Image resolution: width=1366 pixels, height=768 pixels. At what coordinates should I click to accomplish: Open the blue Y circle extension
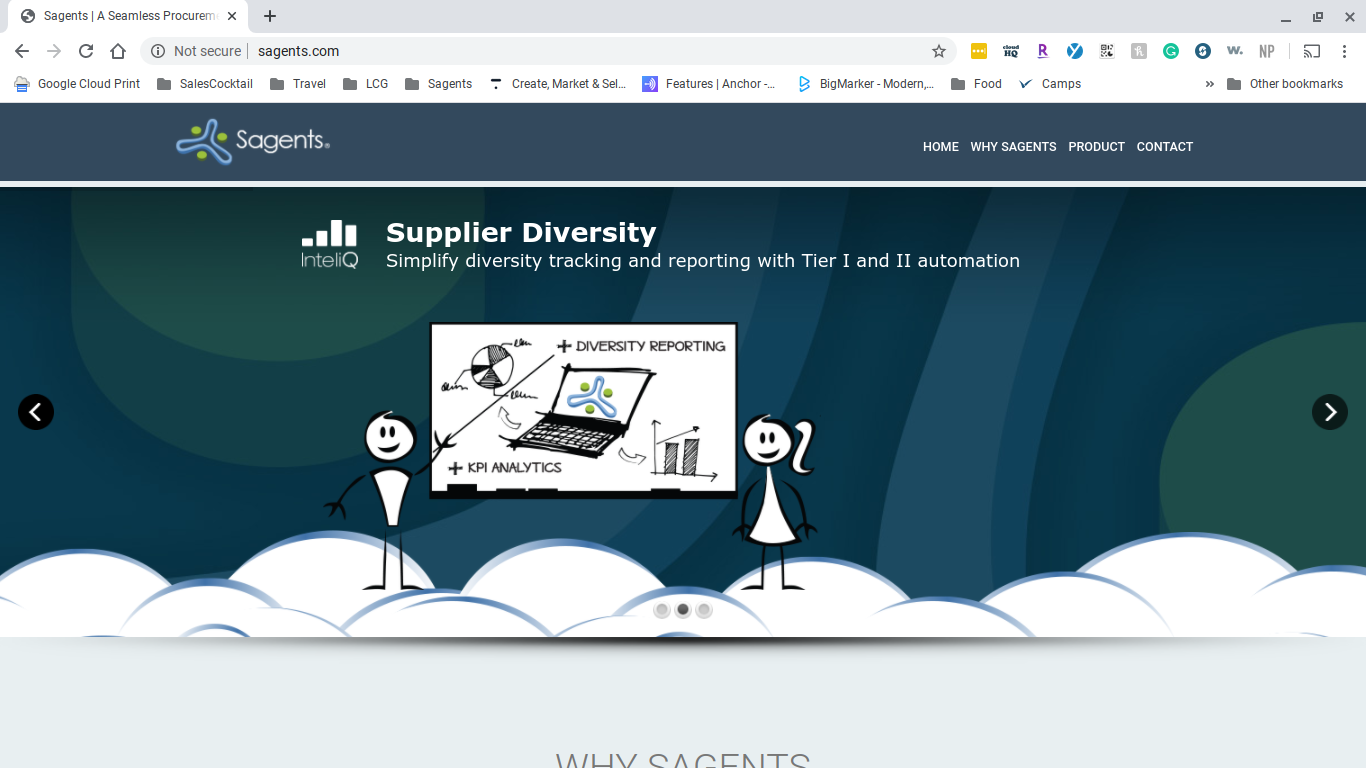(1075, 51)
